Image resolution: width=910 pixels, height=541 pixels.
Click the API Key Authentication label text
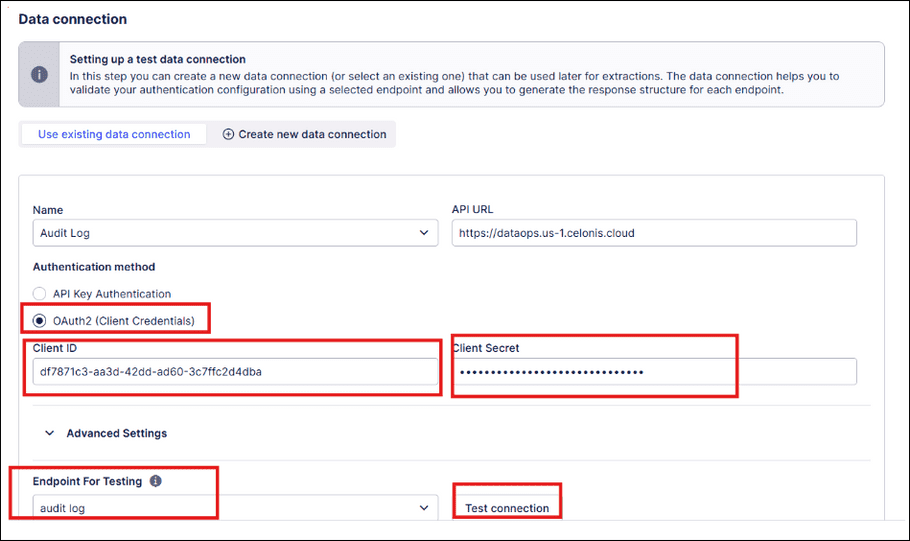[112, 294]
